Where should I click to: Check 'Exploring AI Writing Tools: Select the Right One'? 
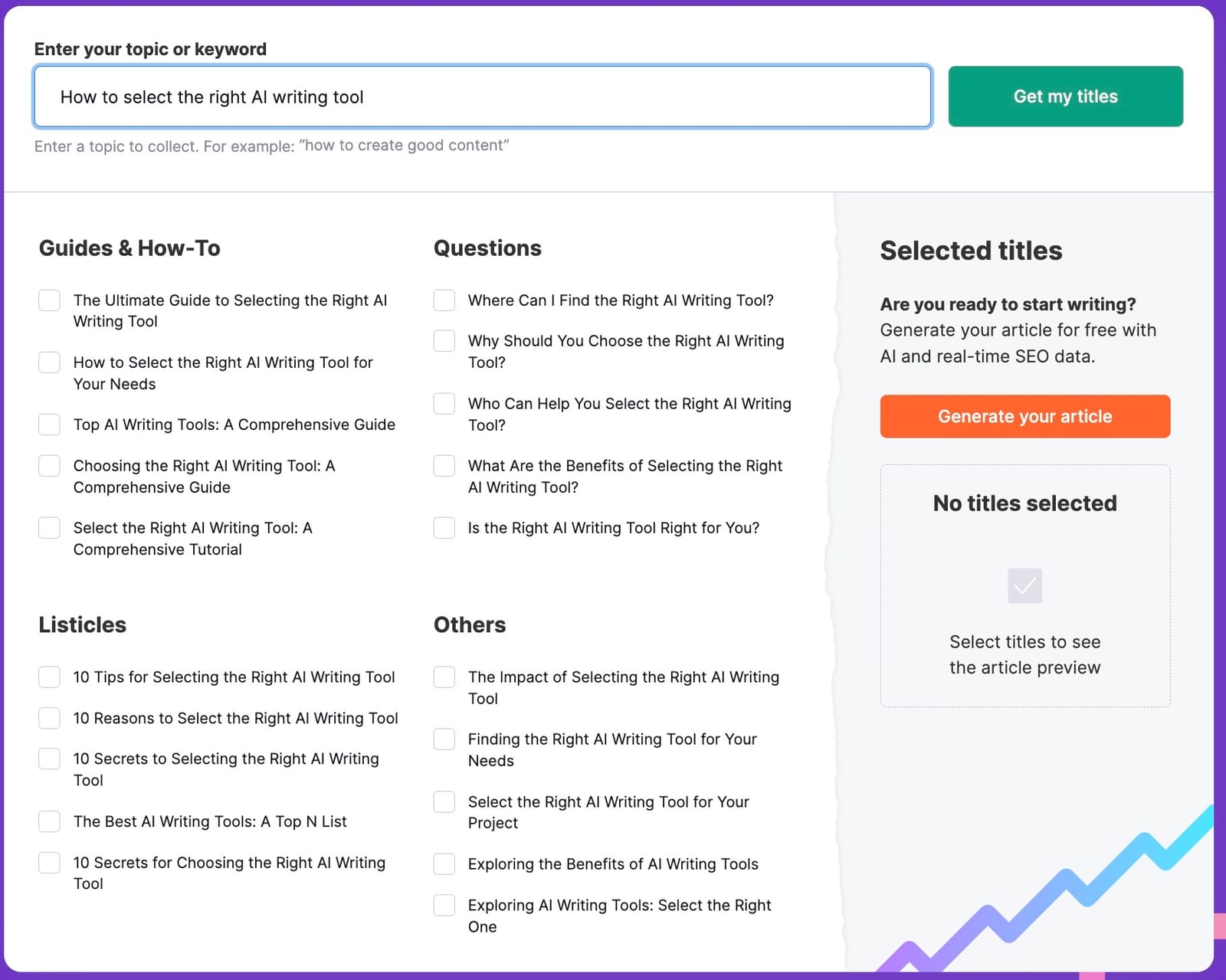pyautogui.click(x=444, y=905)
